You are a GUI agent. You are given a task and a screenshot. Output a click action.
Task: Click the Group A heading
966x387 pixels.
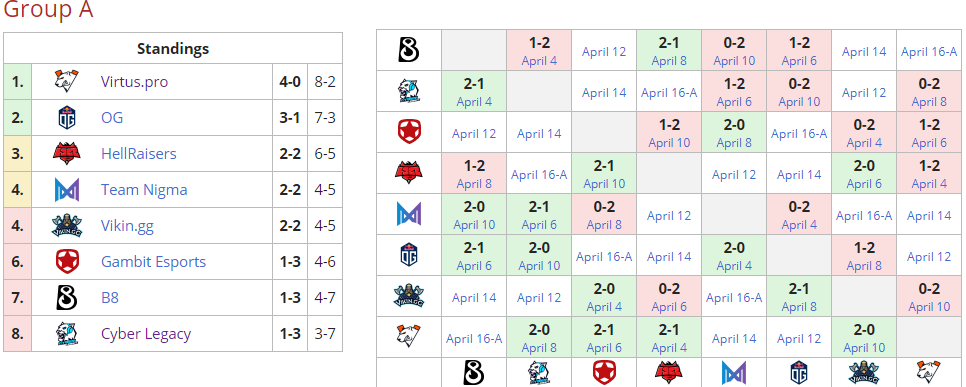48,10
